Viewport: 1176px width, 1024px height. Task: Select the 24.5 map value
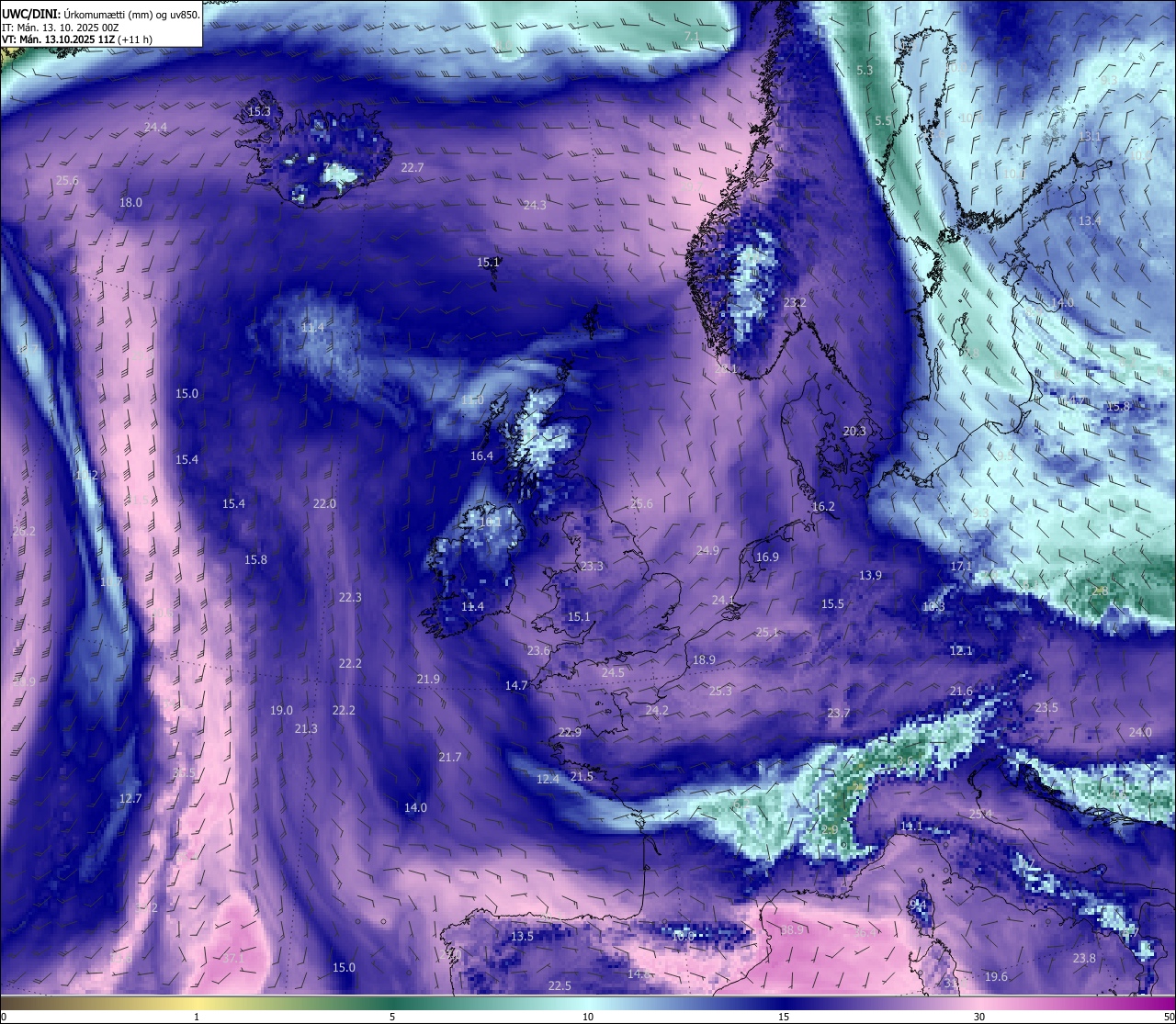click(x=613, y=672)
